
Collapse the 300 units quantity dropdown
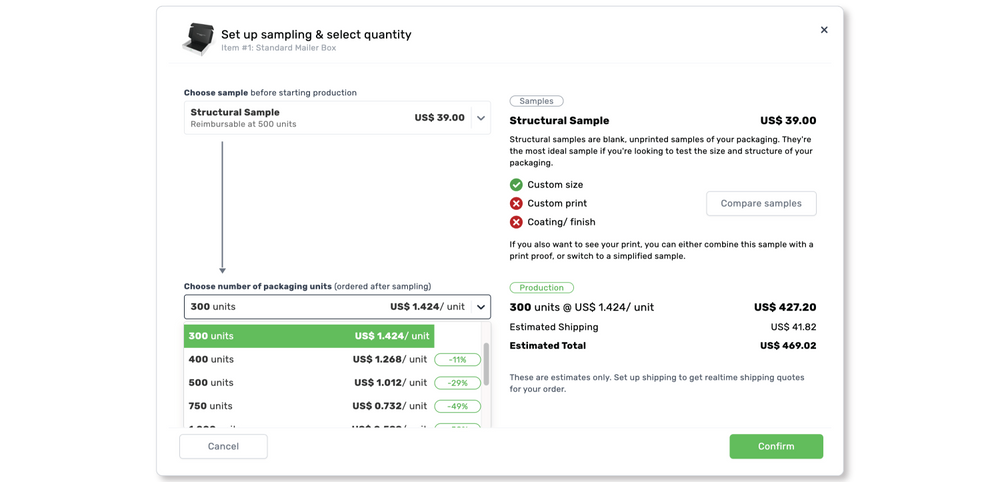pyautogui.click(x=481, y=307)
